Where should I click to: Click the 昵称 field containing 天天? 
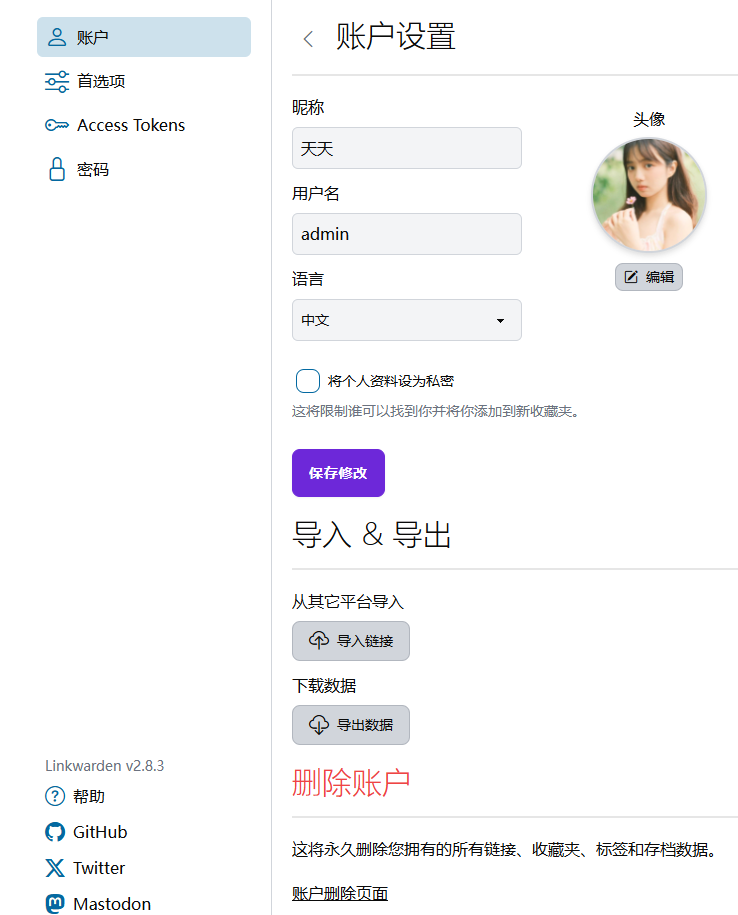407,148
